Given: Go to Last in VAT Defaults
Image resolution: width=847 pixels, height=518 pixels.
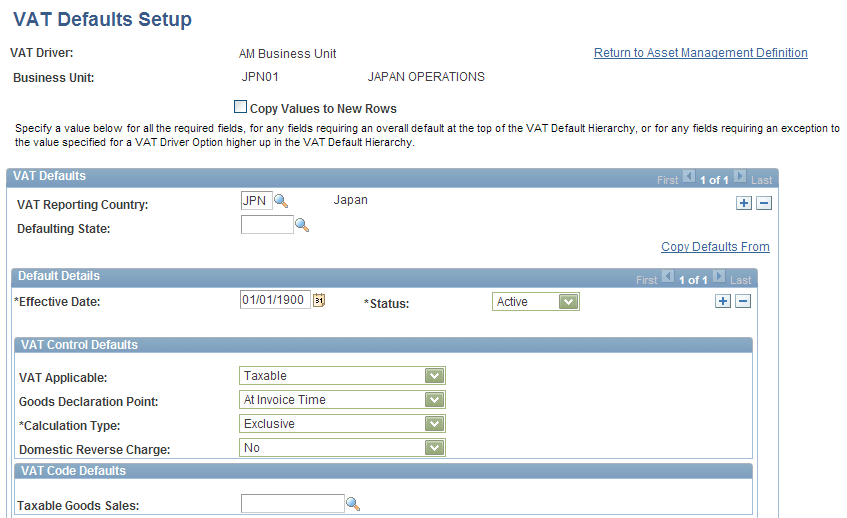Looking at the screenshot, I should 762,180.
